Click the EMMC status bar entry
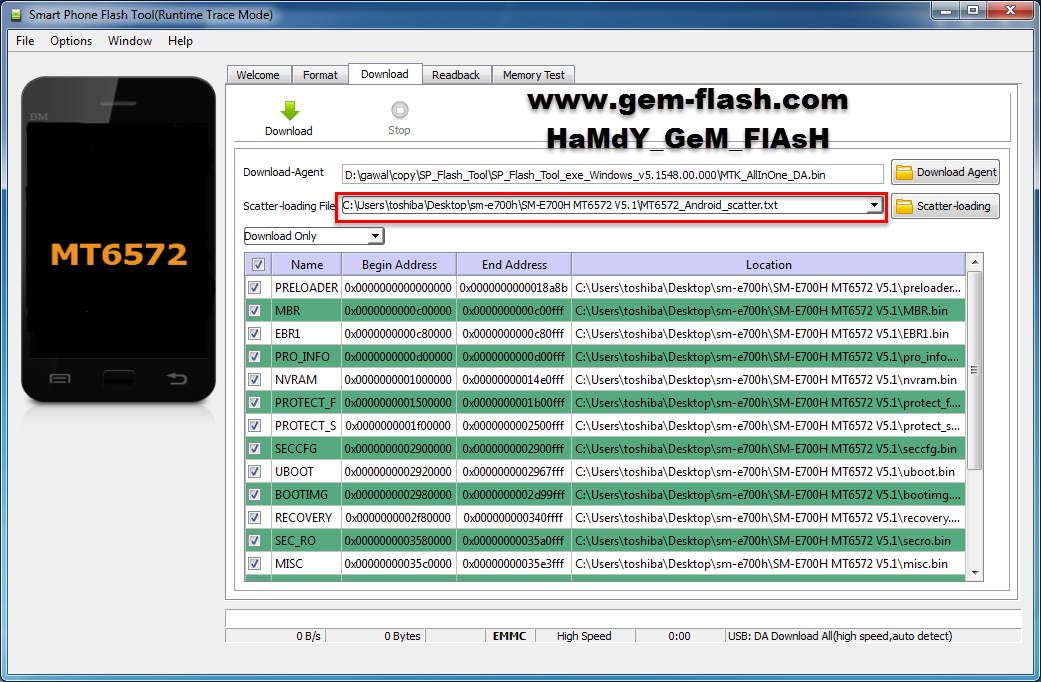This screenshot has width=1041, height=682. click(x=509, y=636)
